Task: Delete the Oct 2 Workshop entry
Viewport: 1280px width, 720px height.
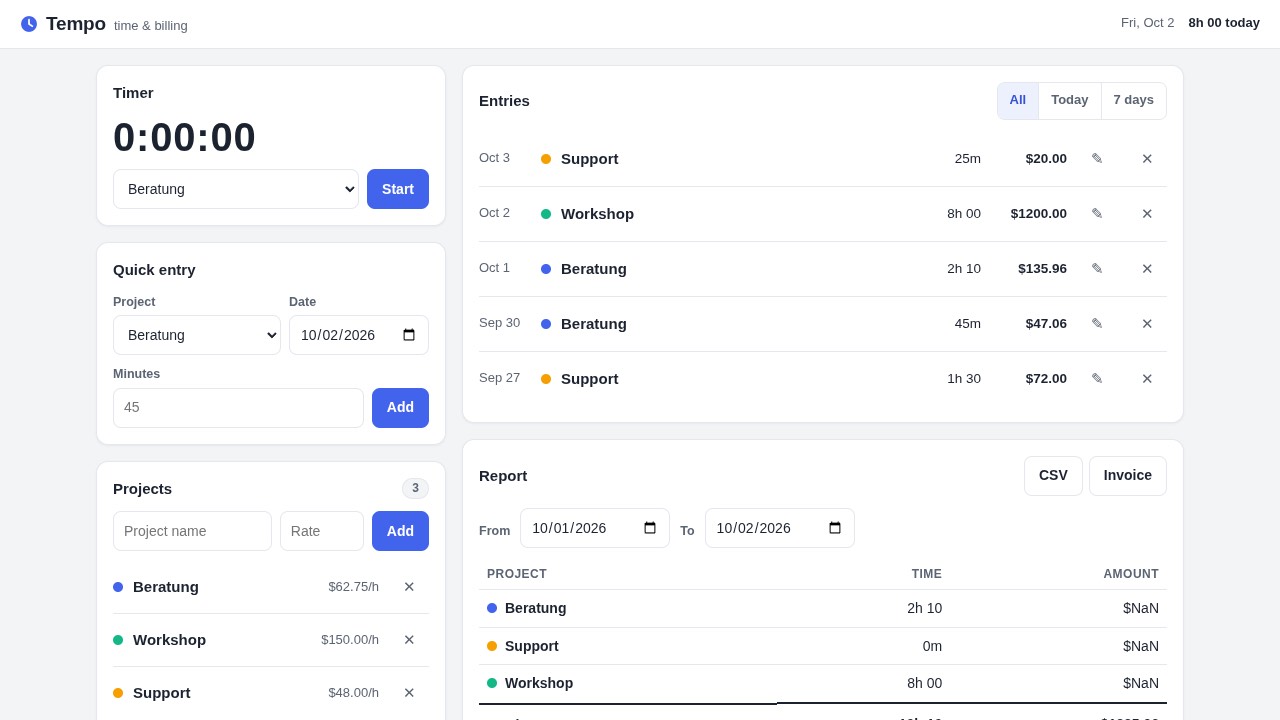Action: pos(1147,214)
